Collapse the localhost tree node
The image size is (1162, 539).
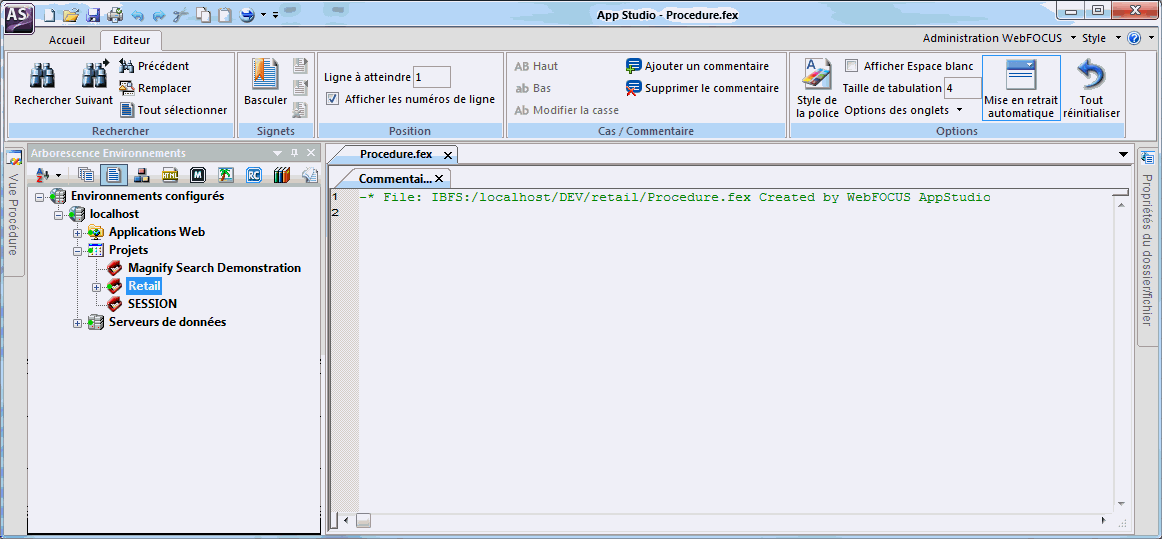(59, 214)
